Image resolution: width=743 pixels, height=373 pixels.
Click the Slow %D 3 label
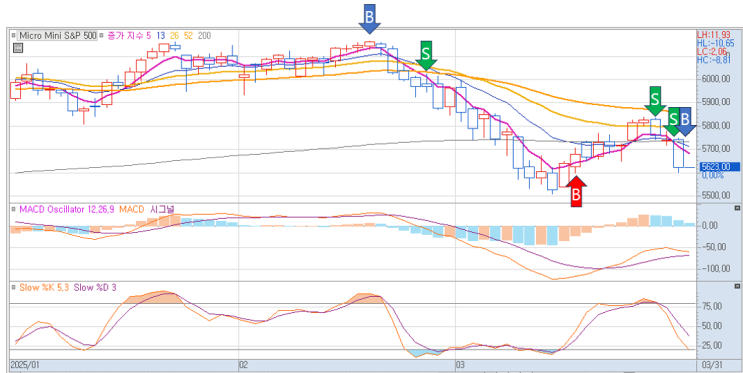click(95, 287)
